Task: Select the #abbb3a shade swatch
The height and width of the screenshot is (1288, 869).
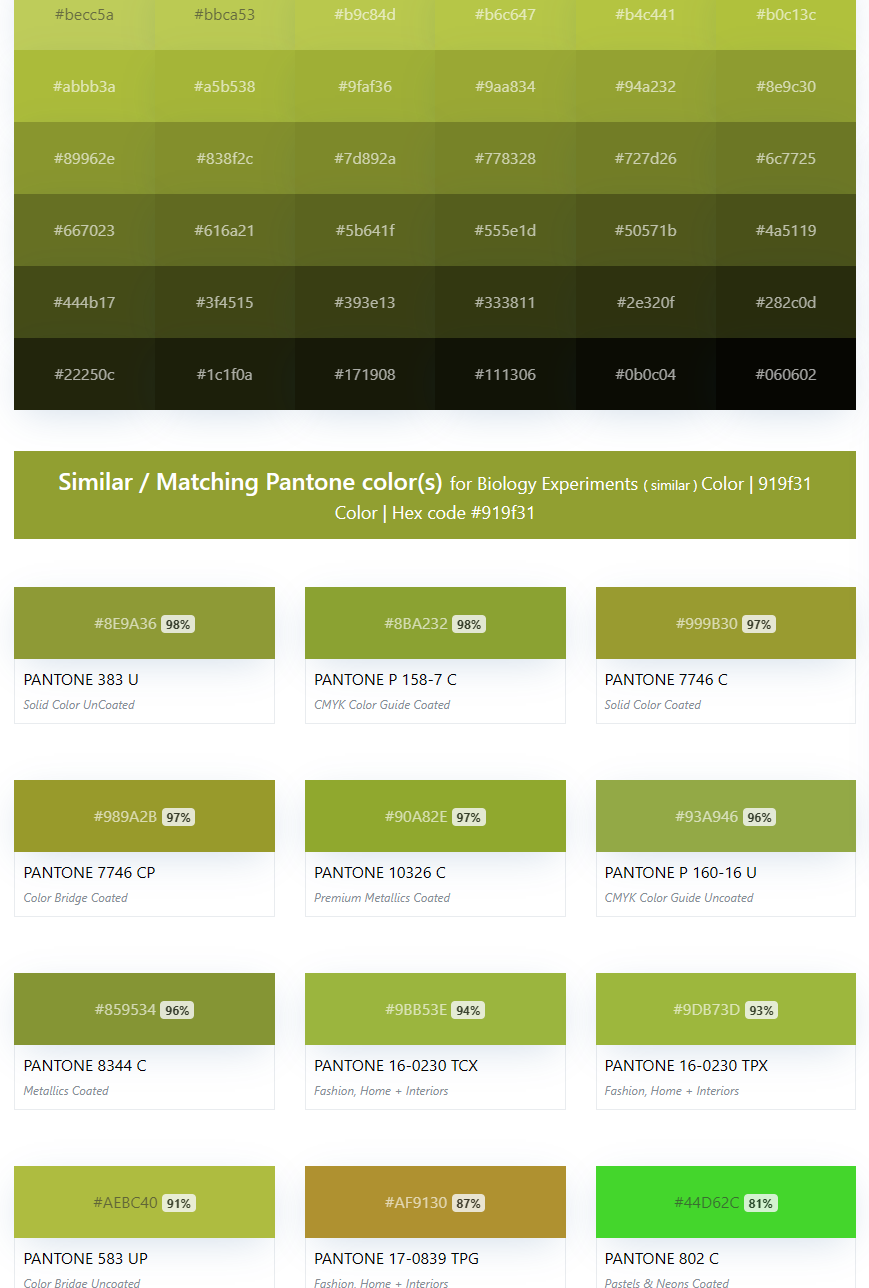Action: (84, 86)
